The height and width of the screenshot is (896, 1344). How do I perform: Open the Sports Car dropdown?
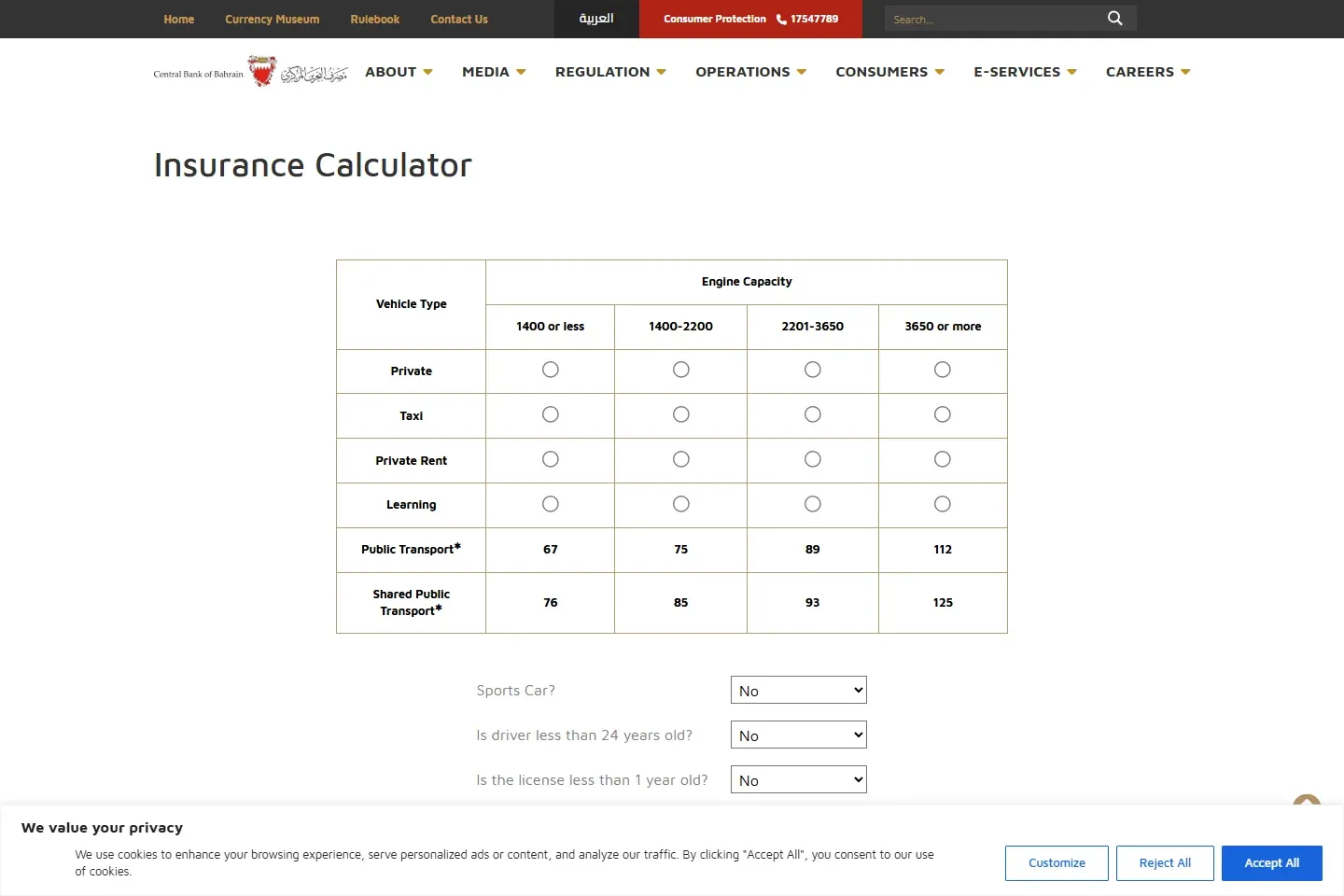tap(799, 690)
